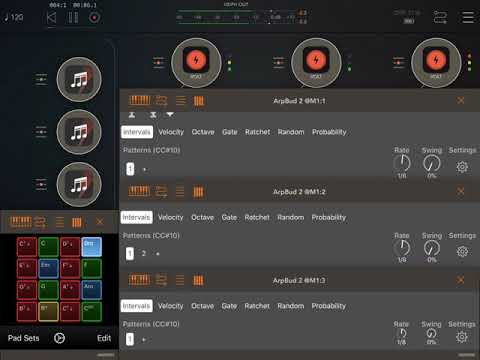480x360 pixels.
Task: Open the Settings gear in ArpBud 2 @M1:1
Action: click(462, 167)
